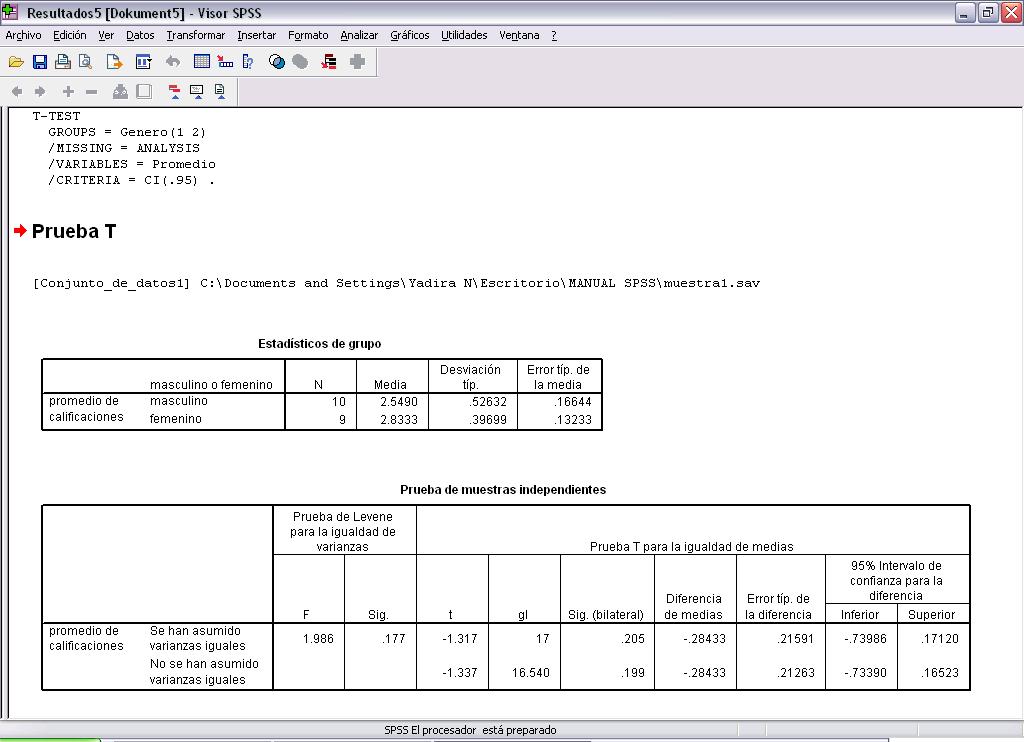The image size is (1024, 742).
Task: Open the Edición menu
Action: pyautogui.click(x=70, y=35)
